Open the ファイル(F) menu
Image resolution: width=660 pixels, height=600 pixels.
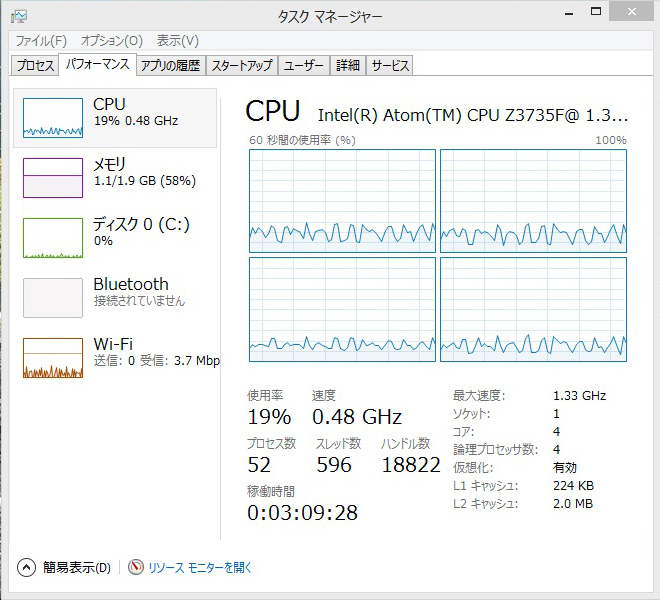click(41, 41)
